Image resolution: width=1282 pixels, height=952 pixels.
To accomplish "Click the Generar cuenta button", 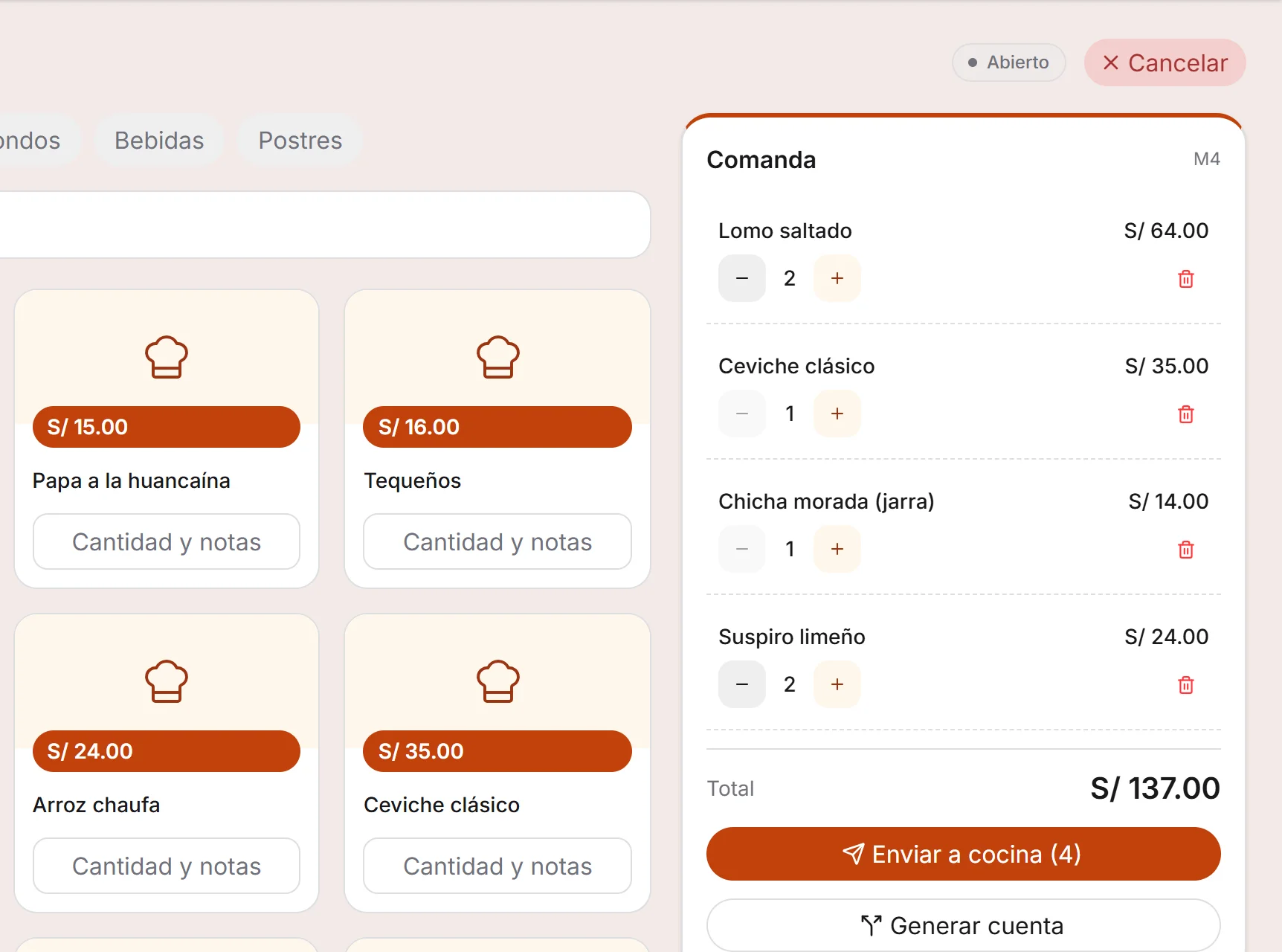I will (964, 925).
